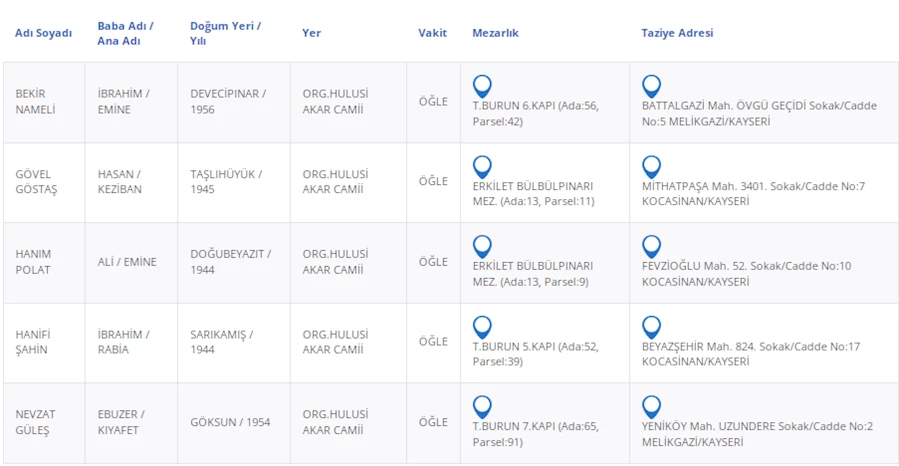This screenshot has height=466, width=899.
Task: Click the Vakit column header
Action: point(432,33)
